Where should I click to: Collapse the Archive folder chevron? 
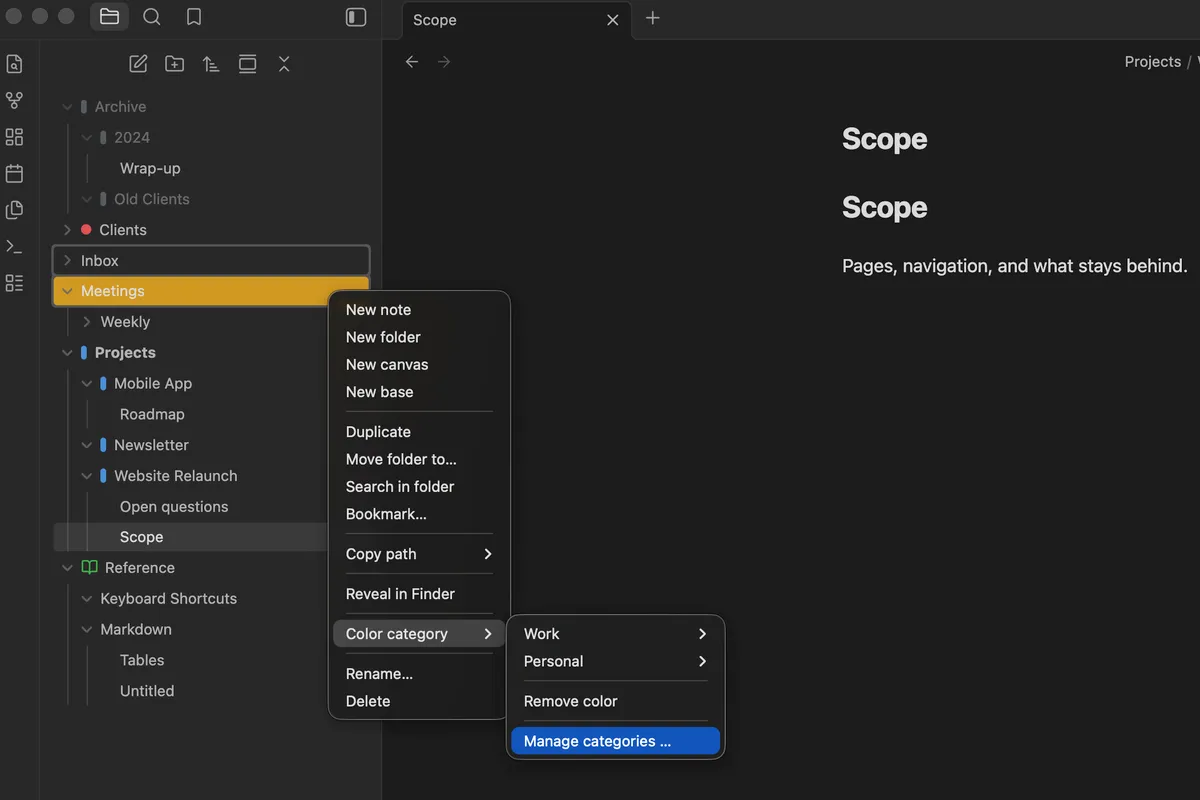[x=67, y=107]
